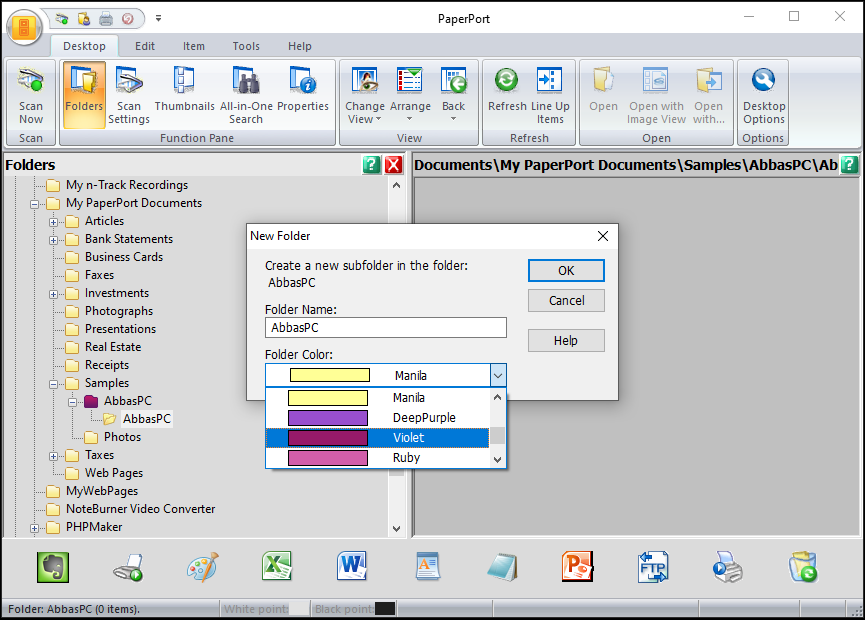Open the Properties pane
Image resolution: width=865 pixels, height=620 pixels.
[x=303, y=89]
